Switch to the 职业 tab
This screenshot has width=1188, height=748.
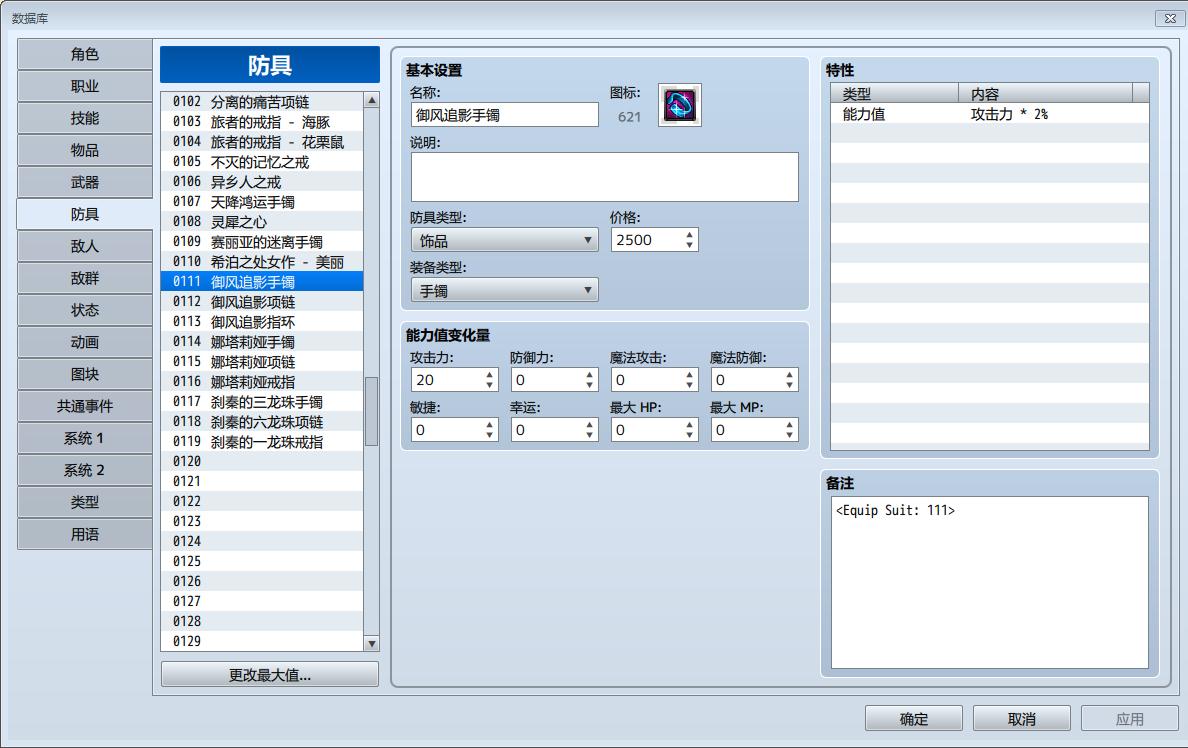click(x=85, y=86)
